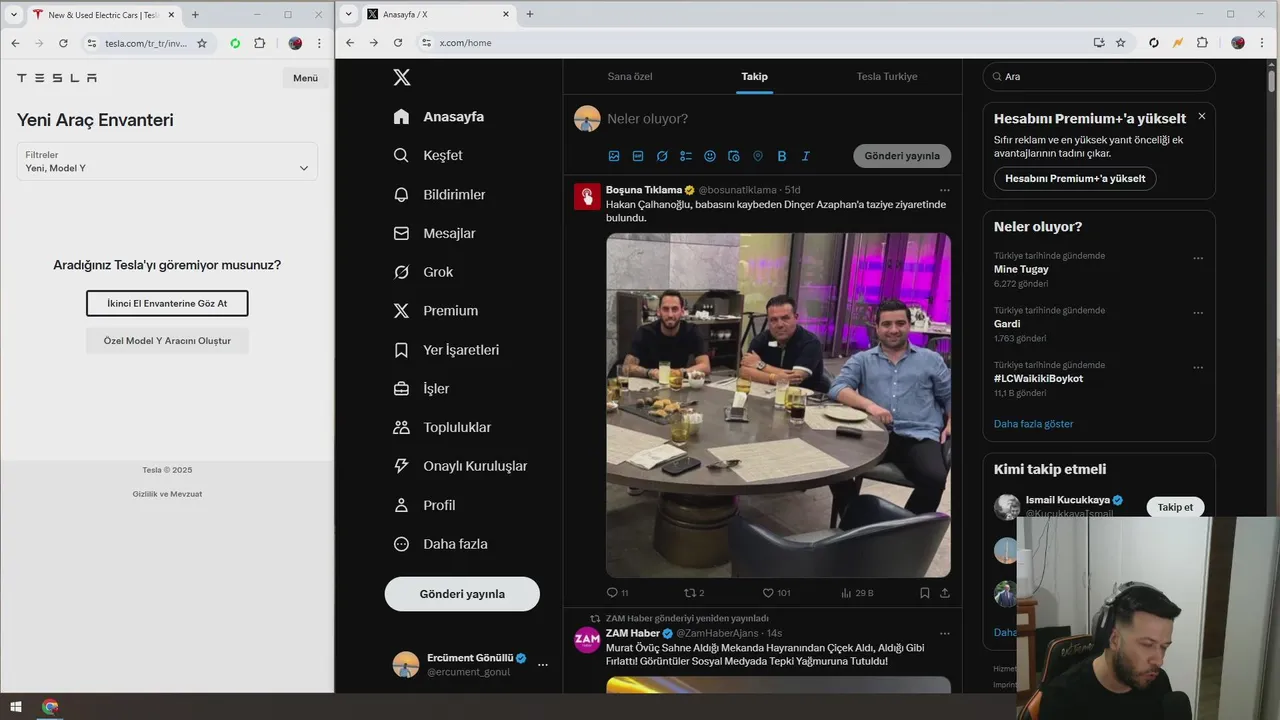
Task: Open Keşfet explore page
Action: 428,156
